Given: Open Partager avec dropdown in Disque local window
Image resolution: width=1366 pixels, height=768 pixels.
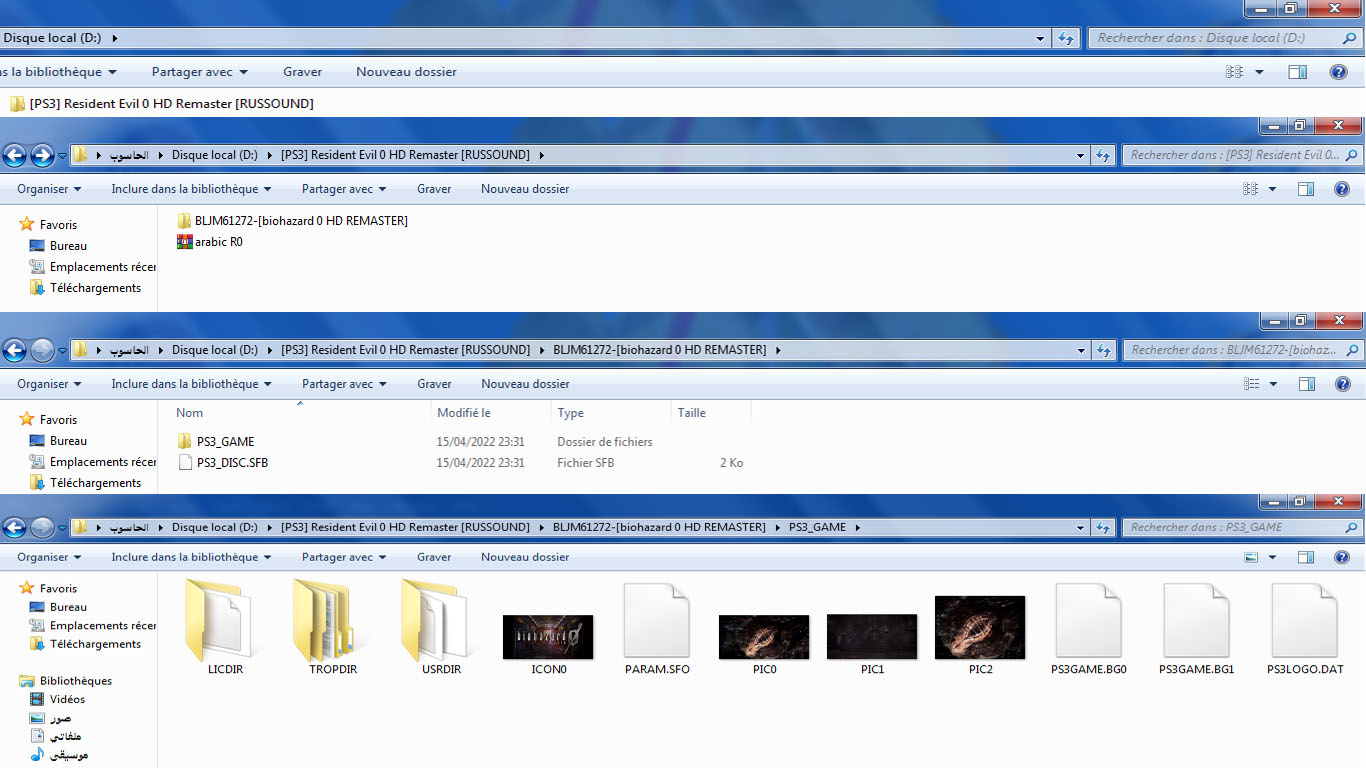Looking at the screenshot, I should (x=199, y=72).
